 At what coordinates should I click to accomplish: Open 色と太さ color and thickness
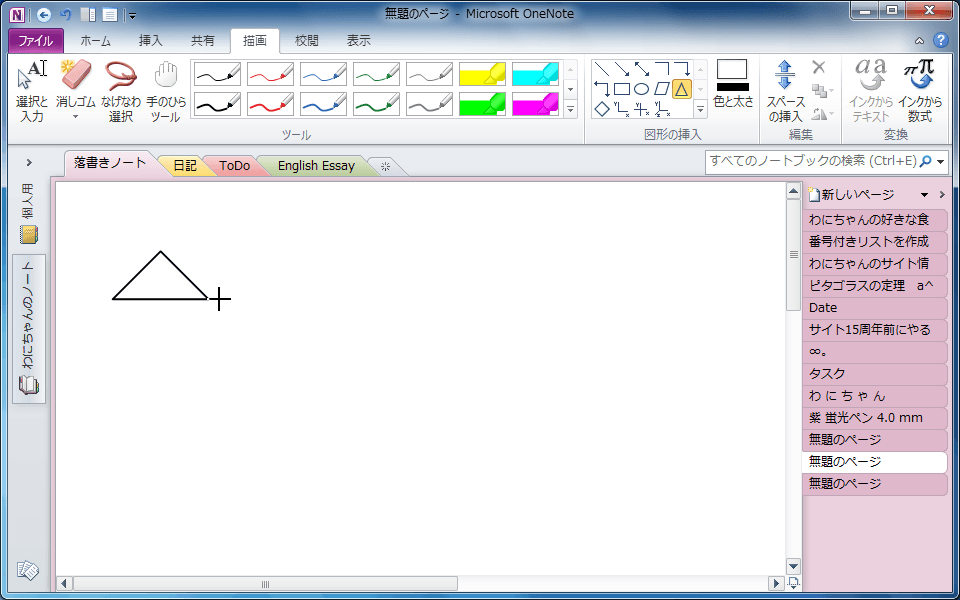[x=733, y=84]
